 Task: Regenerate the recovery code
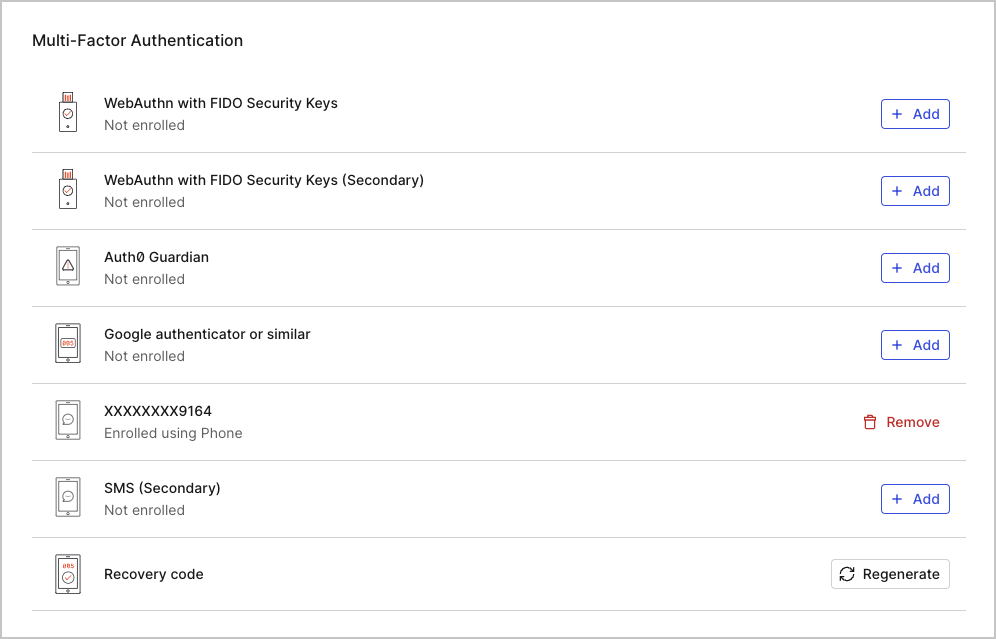click(x=890, y=574)
